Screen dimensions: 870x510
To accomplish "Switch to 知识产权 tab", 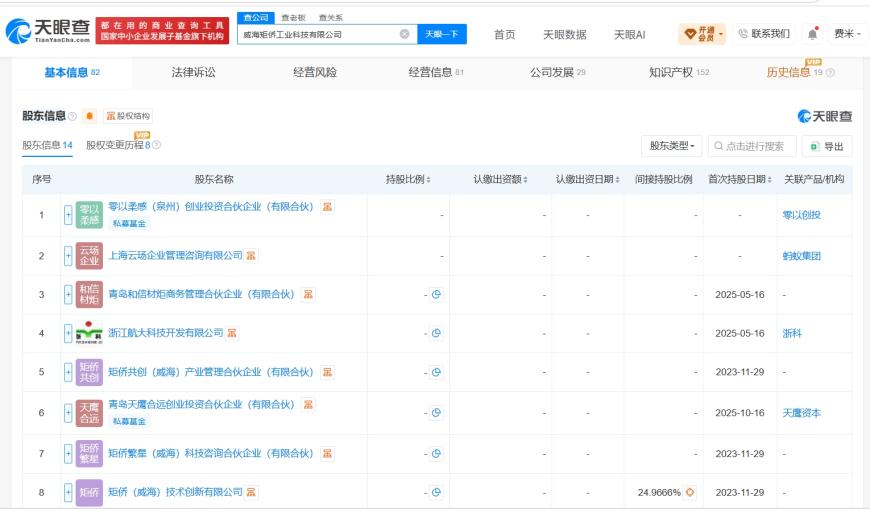I will 679,72.
